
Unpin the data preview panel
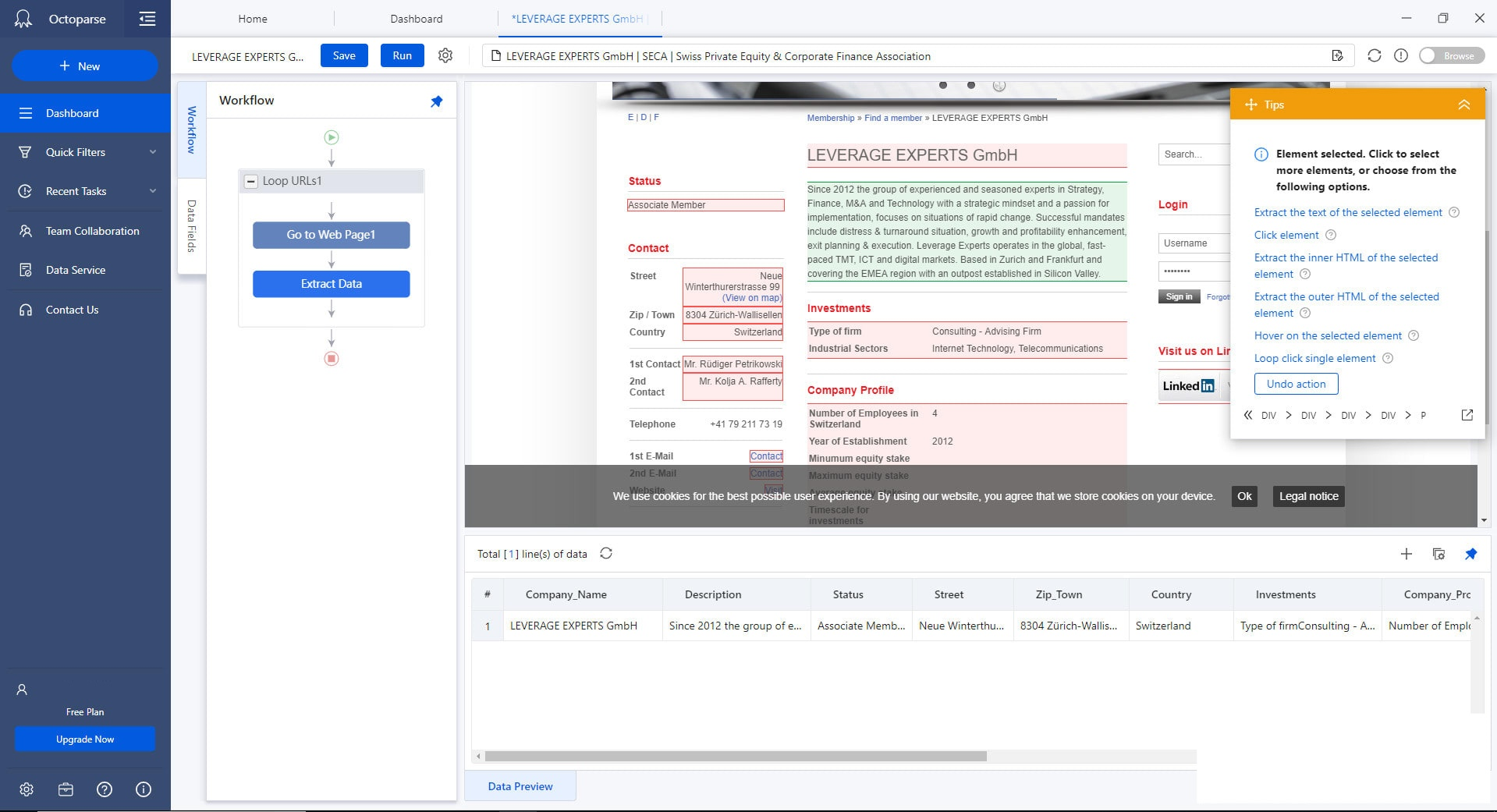pyautogui.click(x=1471, y=554)
